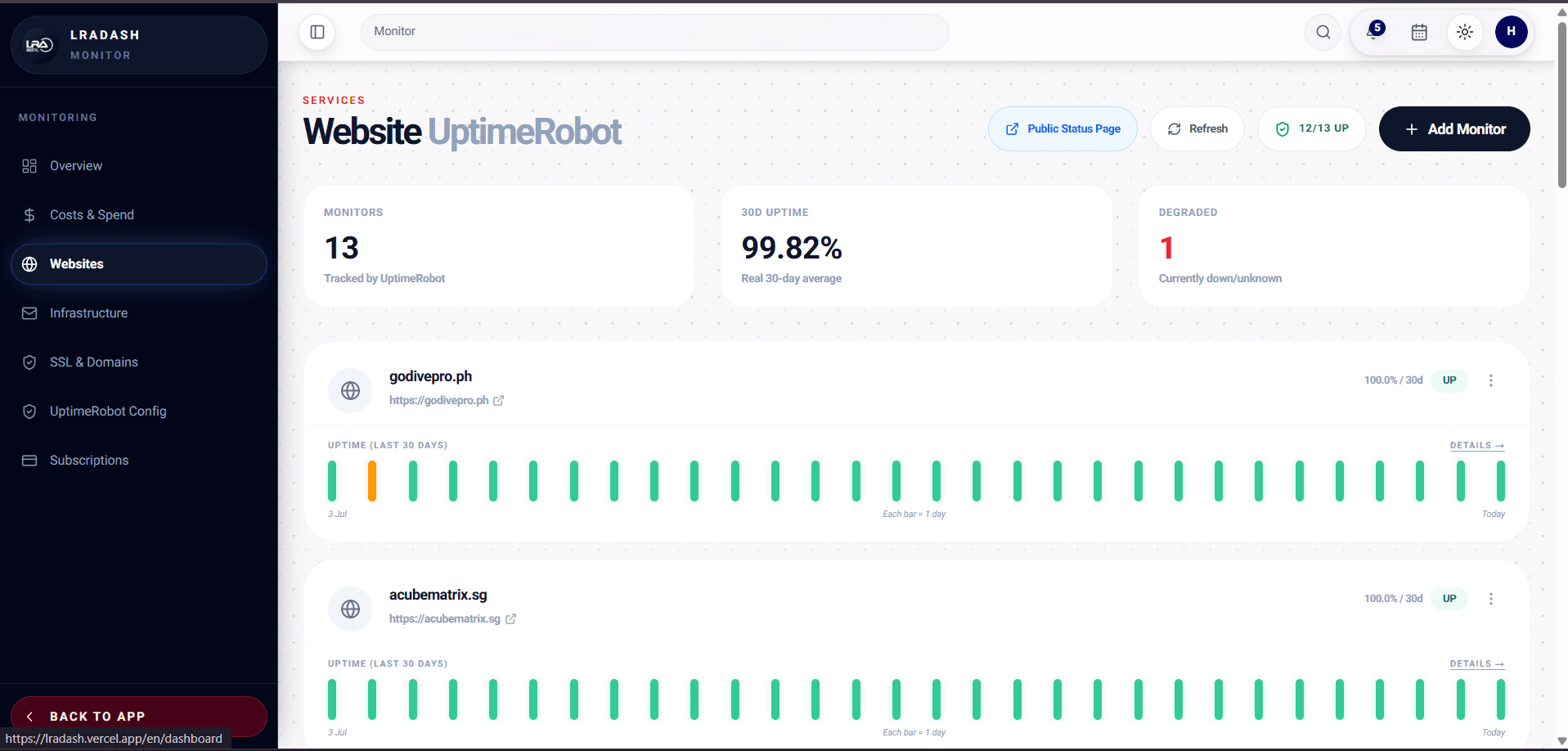Screen dimensions: 1568x751
Task: Click the godivepro.ph monitor title
Action: coord(430,376)
